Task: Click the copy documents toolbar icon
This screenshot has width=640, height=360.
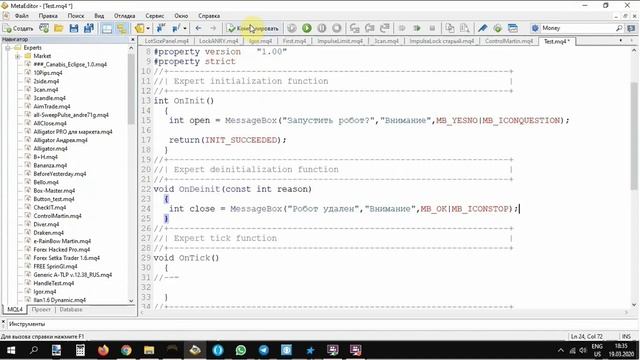Action: tap(450, 28)
